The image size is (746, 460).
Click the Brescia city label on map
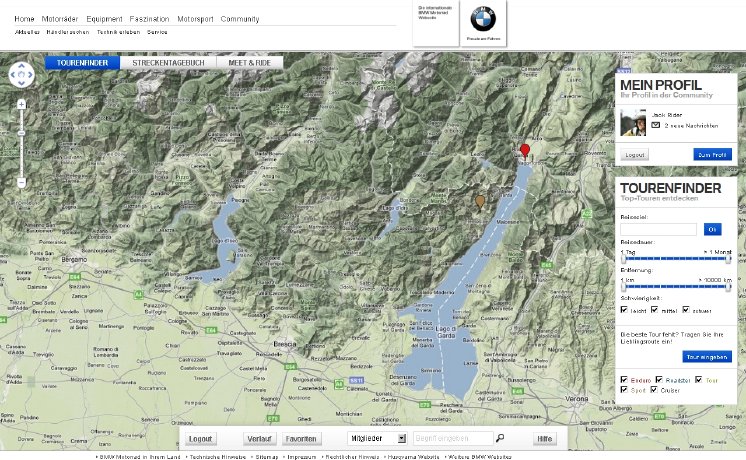(285, 343)
